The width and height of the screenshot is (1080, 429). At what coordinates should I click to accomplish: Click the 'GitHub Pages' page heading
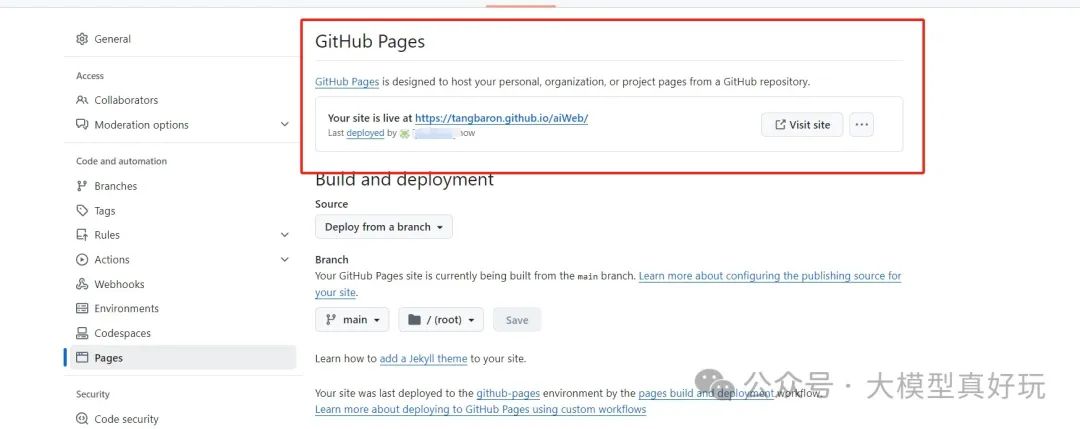[x=370, y=41]
